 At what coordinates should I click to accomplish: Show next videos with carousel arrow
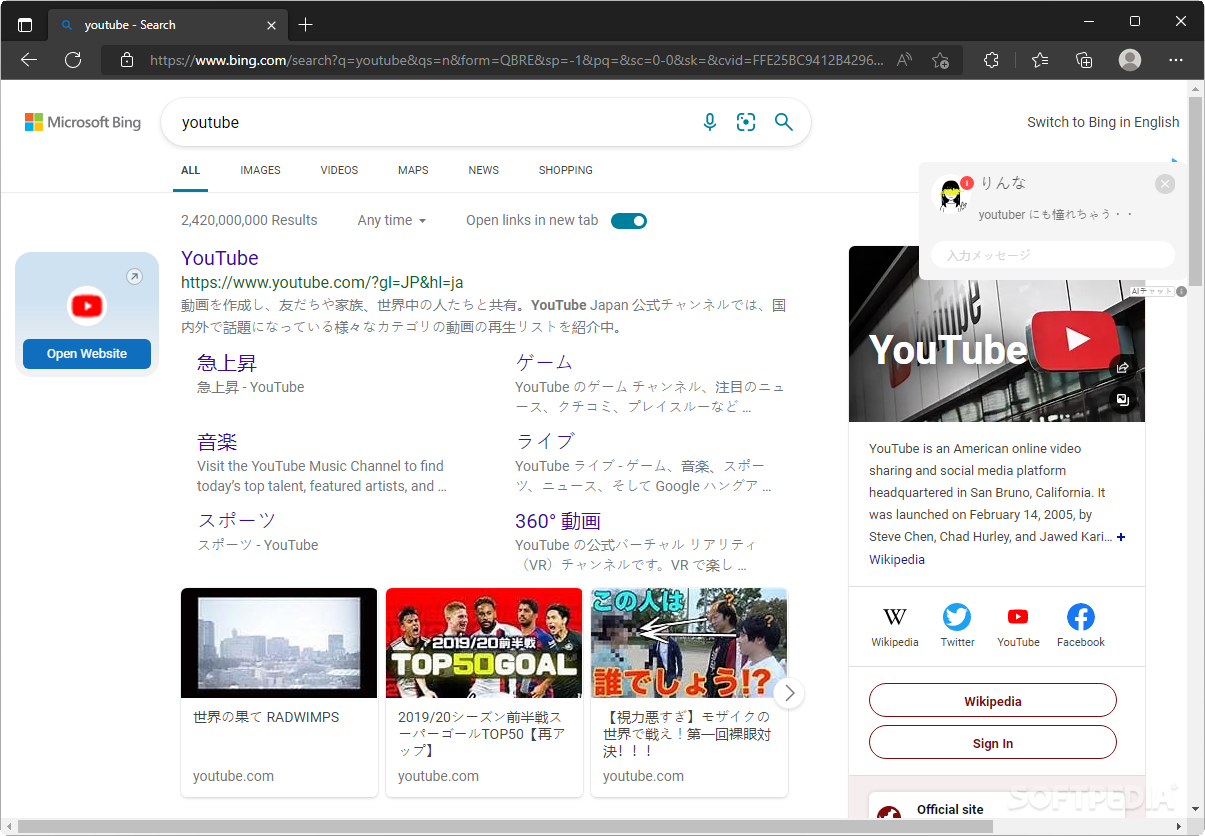(789, 692)
